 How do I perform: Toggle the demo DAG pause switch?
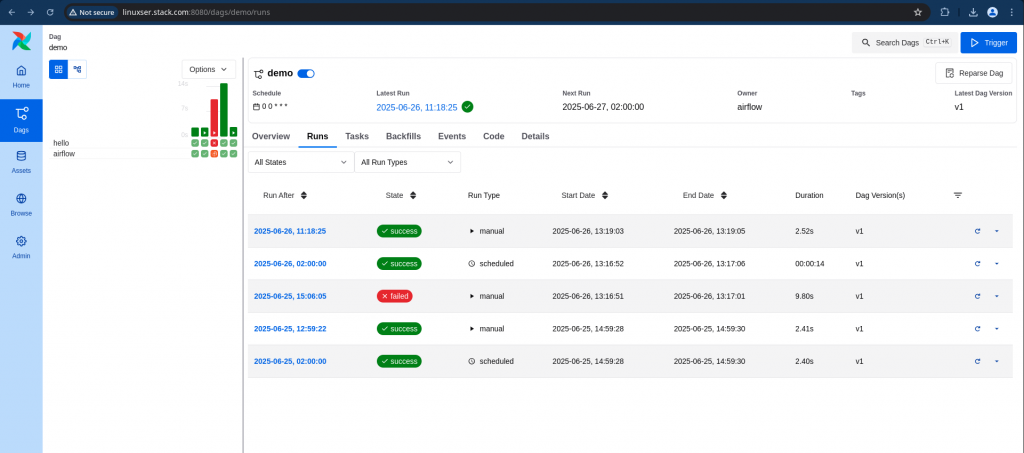point(306,74)
